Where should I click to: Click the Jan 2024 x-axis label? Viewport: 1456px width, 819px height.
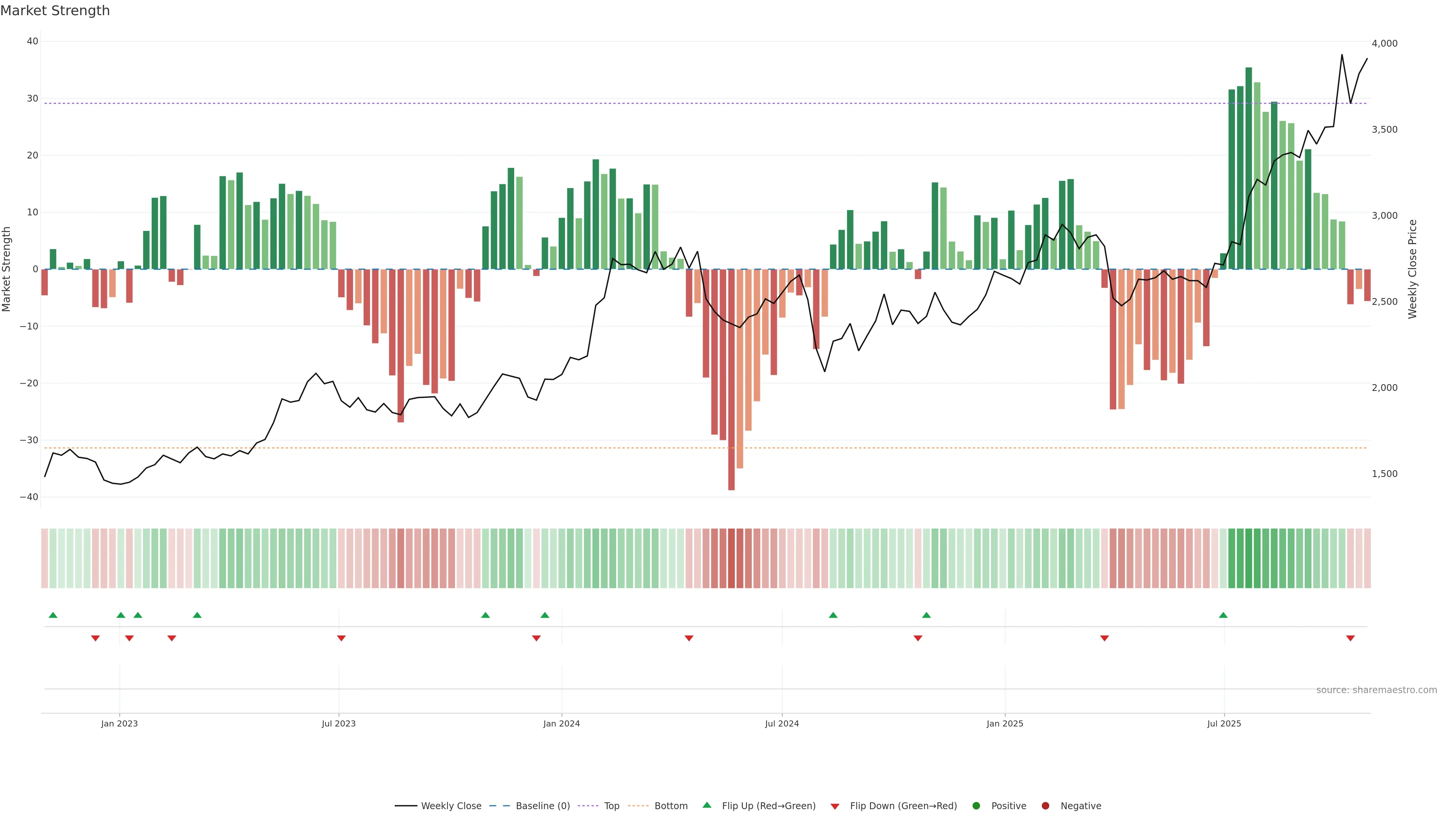tap(561, 723)
